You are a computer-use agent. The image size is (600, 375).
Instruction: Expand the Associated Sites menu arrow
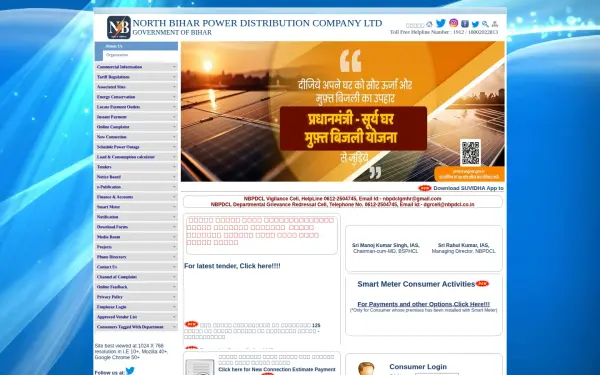point(174,86)
